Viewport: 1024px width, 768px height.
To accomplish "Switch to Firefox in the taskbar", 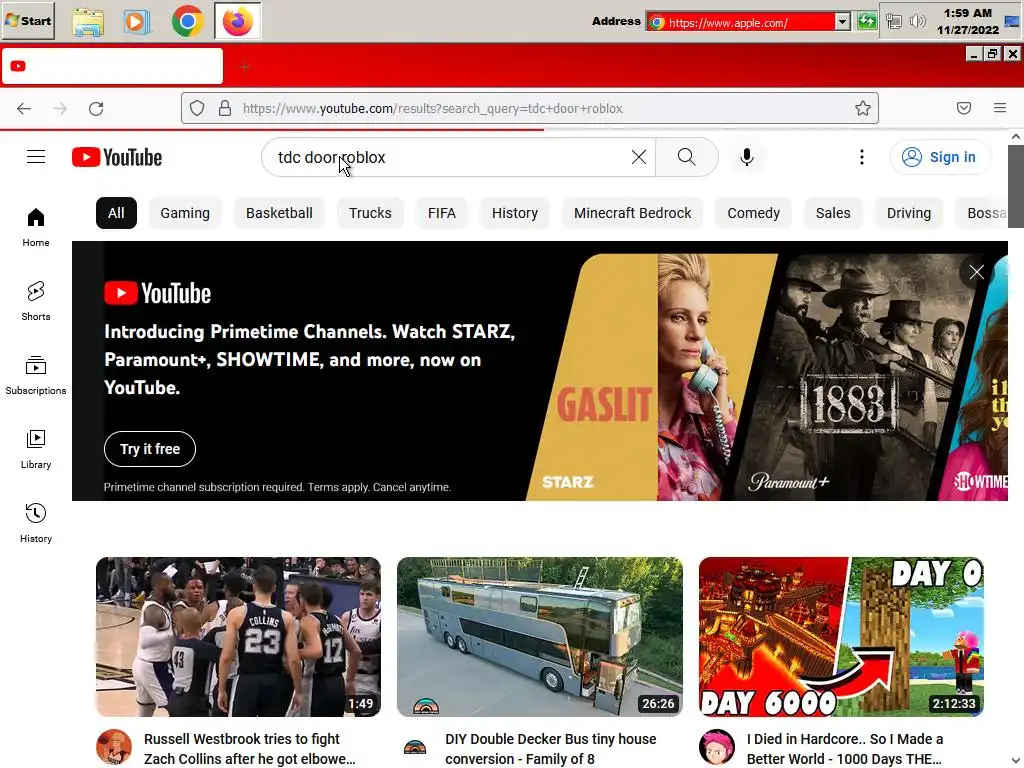I will [238, 21].
